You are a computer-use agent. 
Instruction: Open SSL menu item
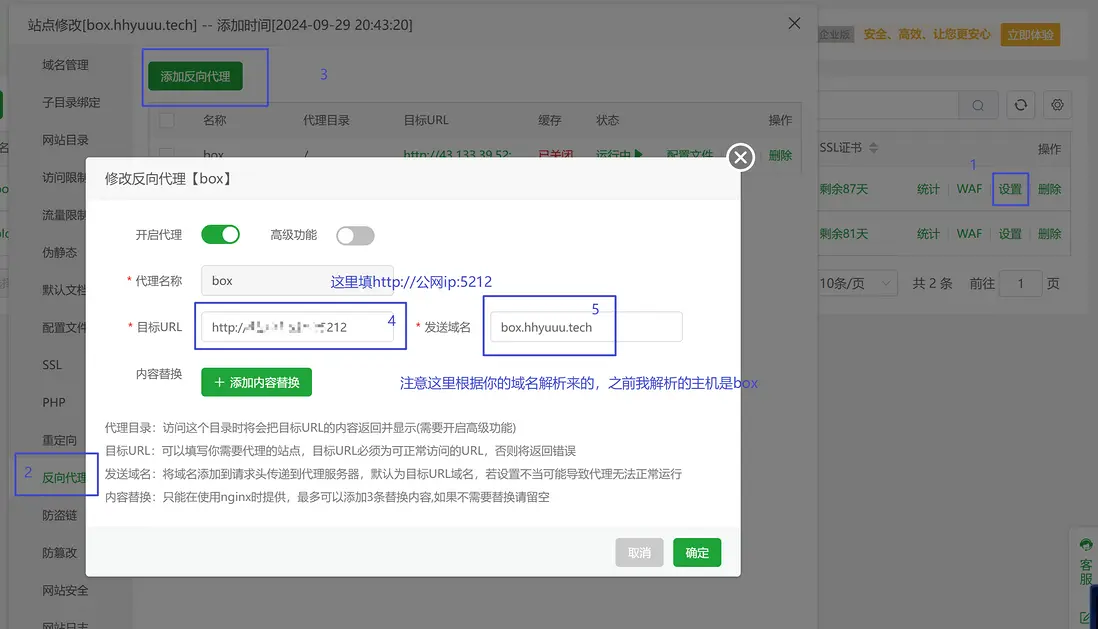coord(52,365)
